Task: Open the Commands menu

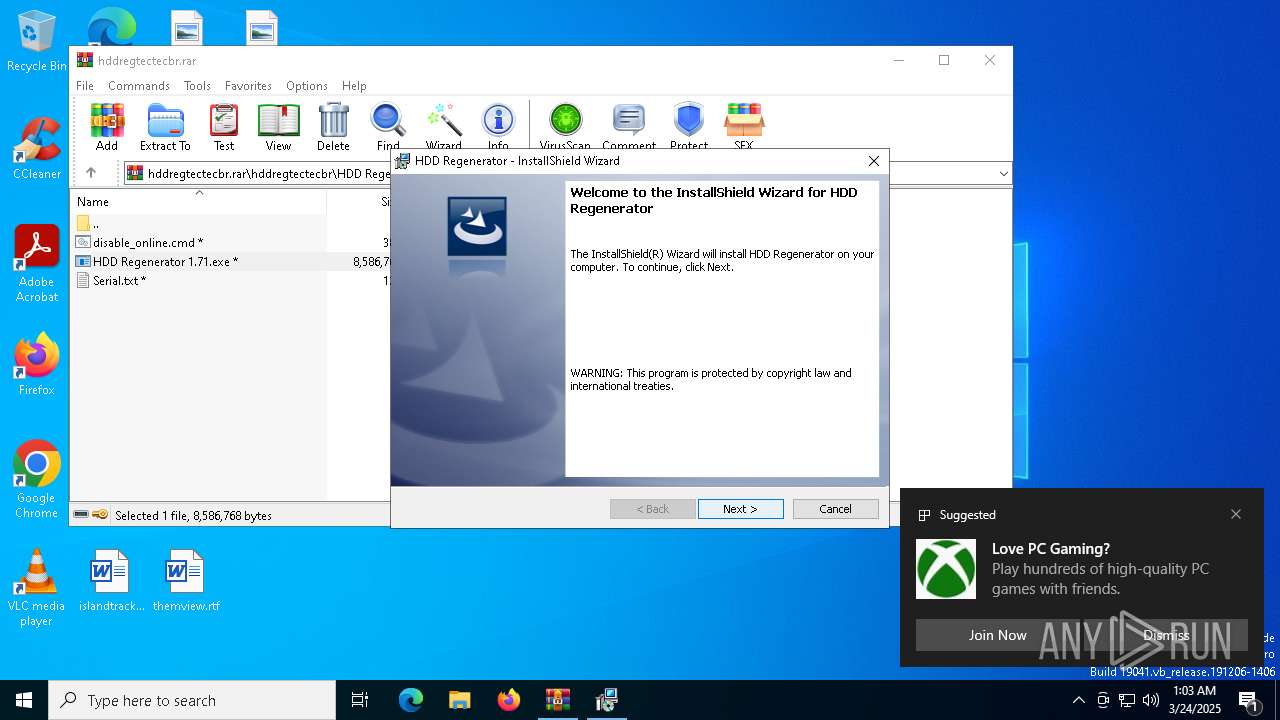Action: click(x=139, y=86)
